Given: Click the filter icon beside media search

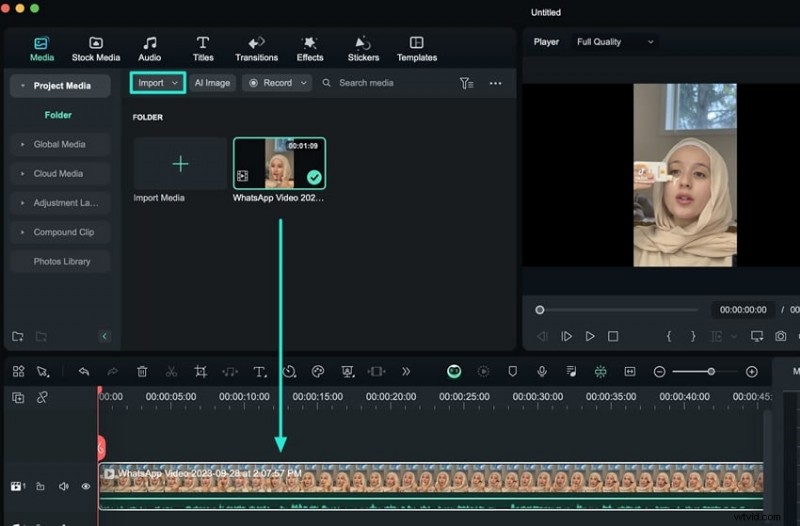Looking at the screenshot, I should coord(466,83).
